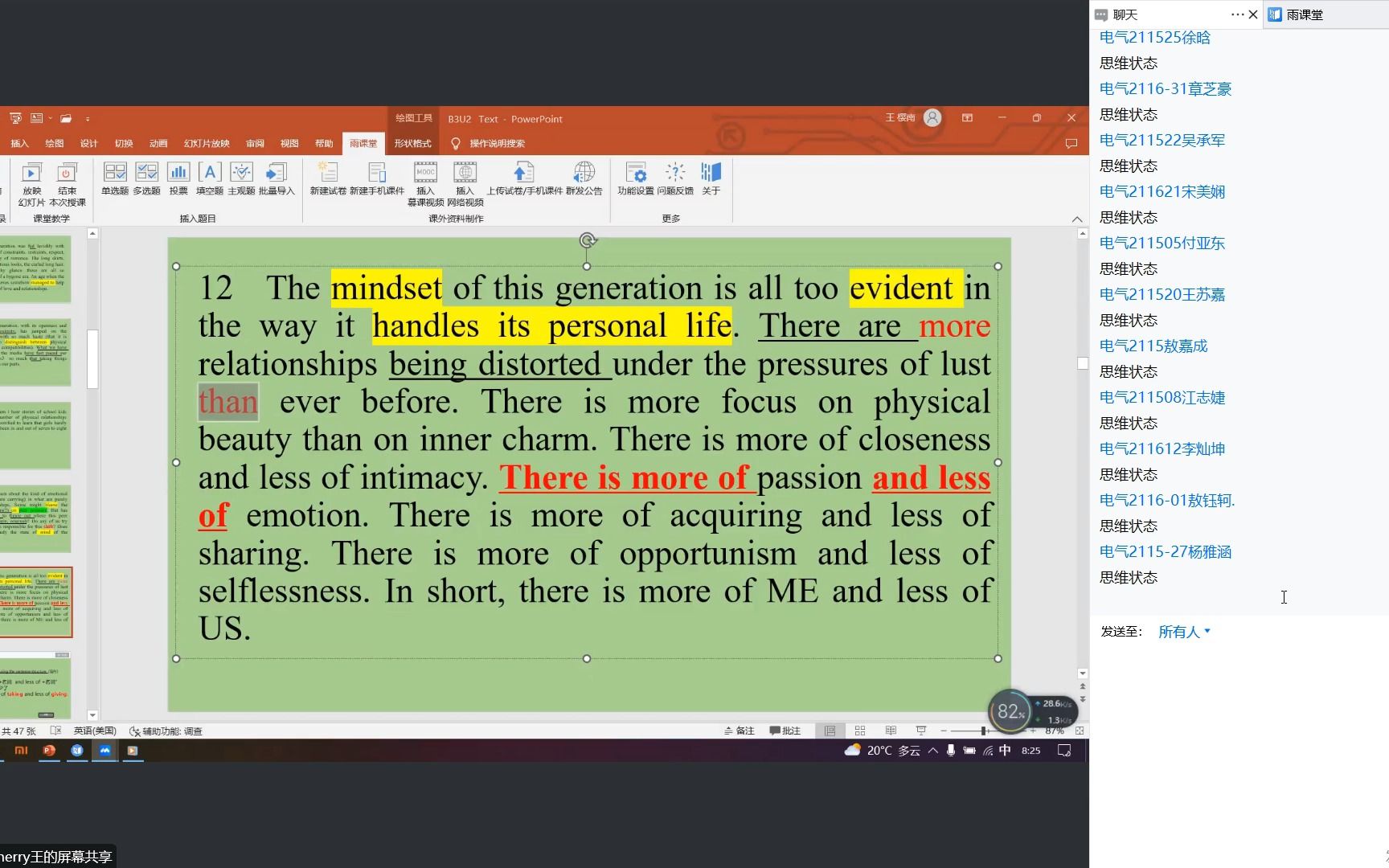Start slideshow with 放映幻灯片 icon
Screen dimensions: 1389x868
31,184
